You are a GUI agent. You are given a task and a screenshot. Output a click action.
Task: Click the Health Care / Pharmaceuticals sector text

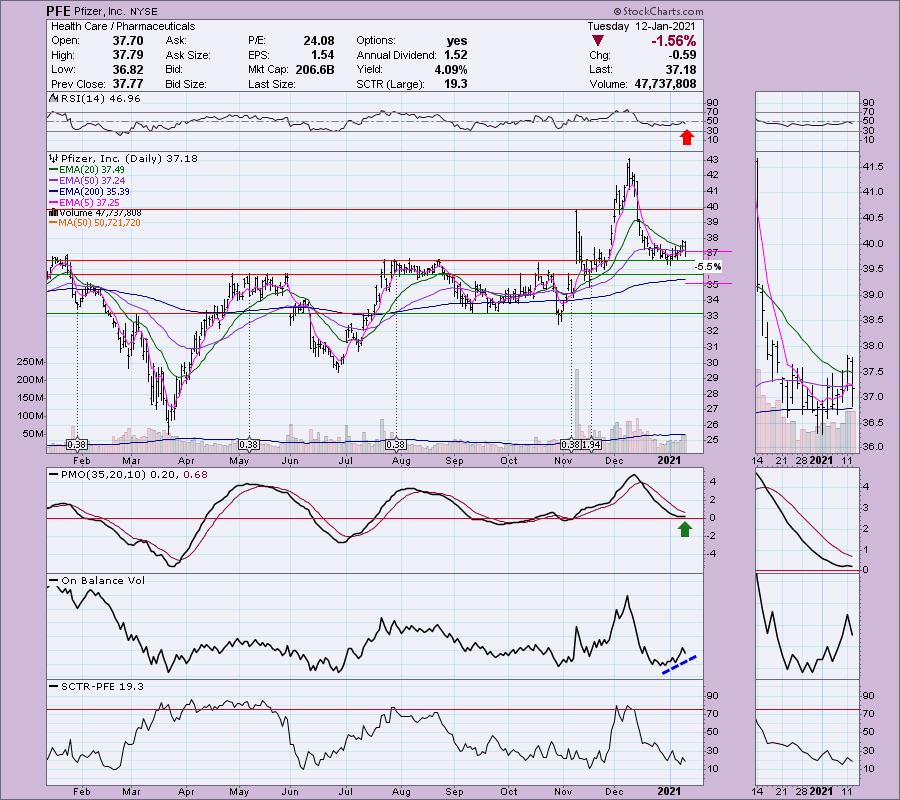click(x=123, y=26)
